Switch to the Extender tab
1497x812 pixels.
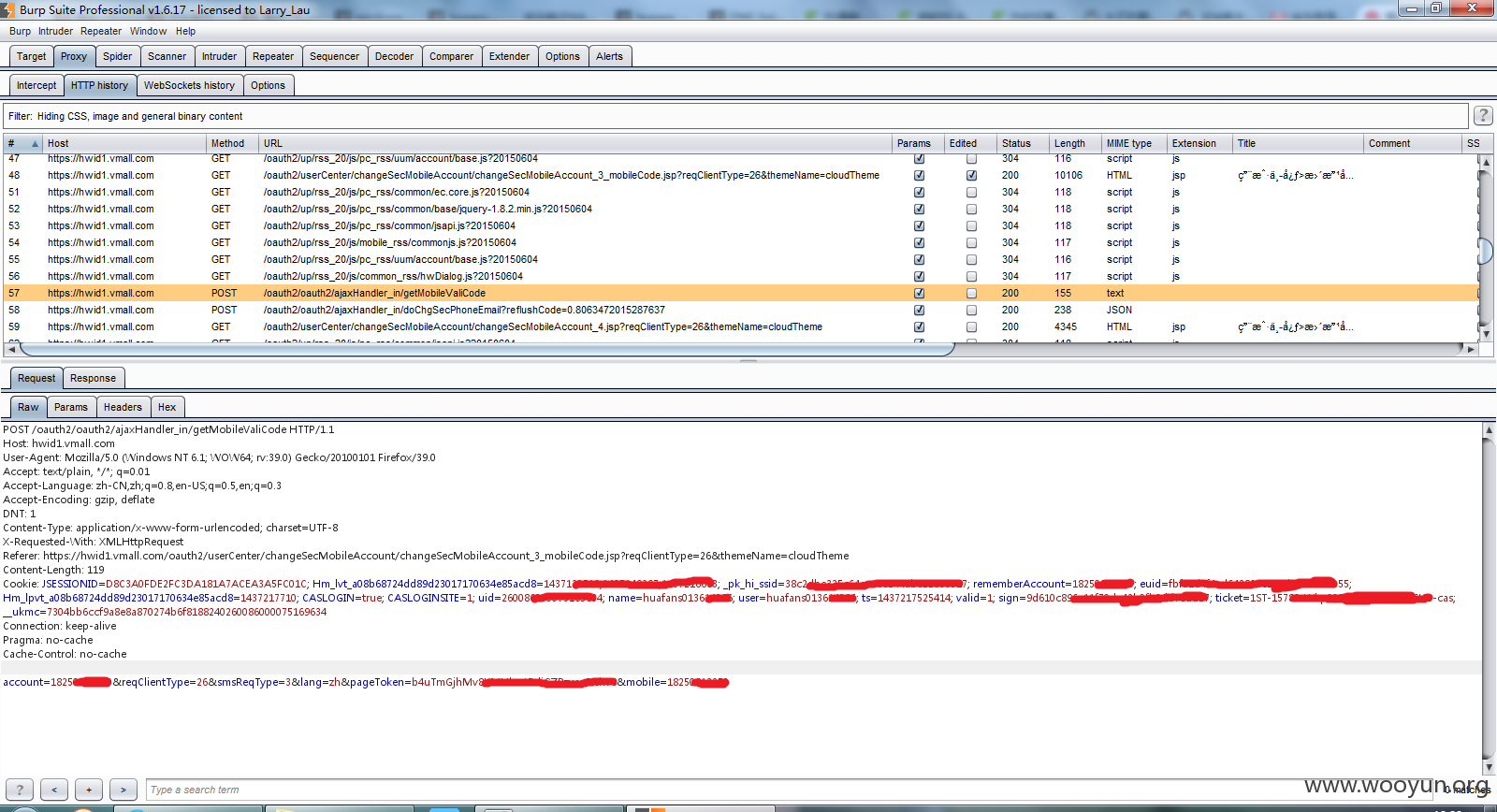(509, 56)
